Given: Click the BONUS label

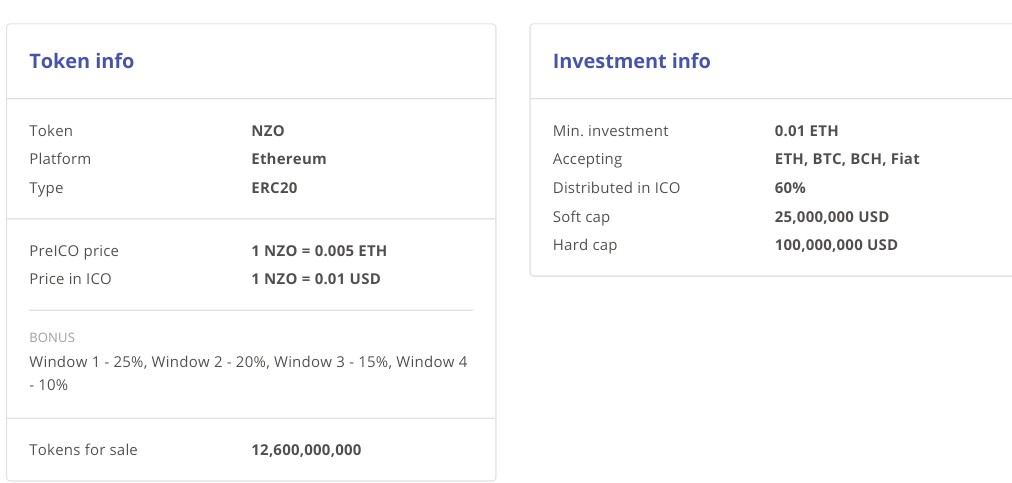Looking at the screenshot, I should coord(52,337).
